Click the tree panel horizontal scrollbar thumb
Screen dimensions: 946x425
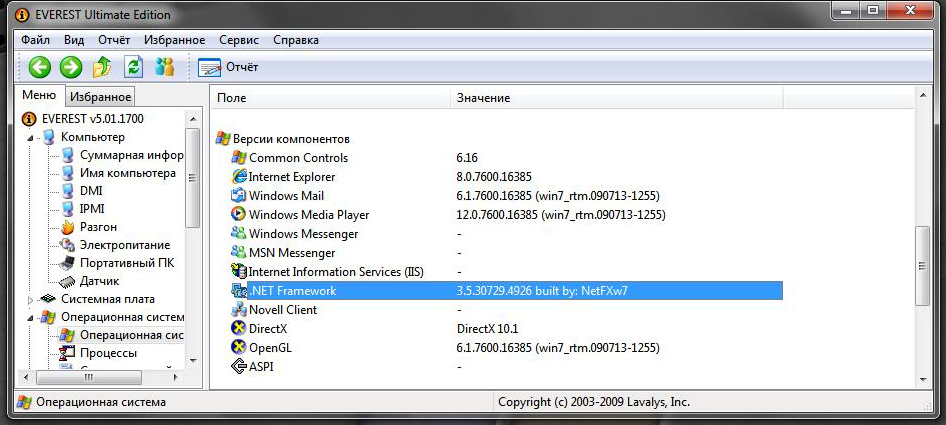(88, 377)
